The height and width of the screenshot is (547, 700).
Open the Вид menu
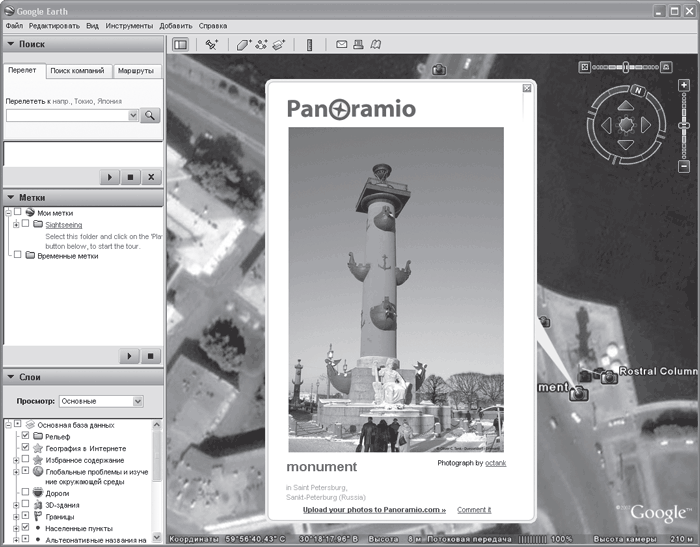tap(92, 26)
